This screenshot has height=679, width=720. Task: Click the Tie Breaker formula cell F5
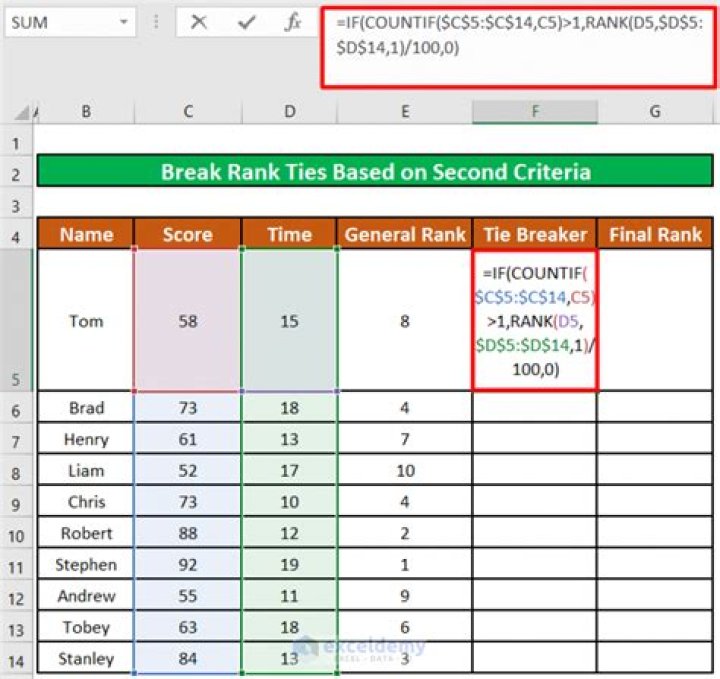coord(535,320)
